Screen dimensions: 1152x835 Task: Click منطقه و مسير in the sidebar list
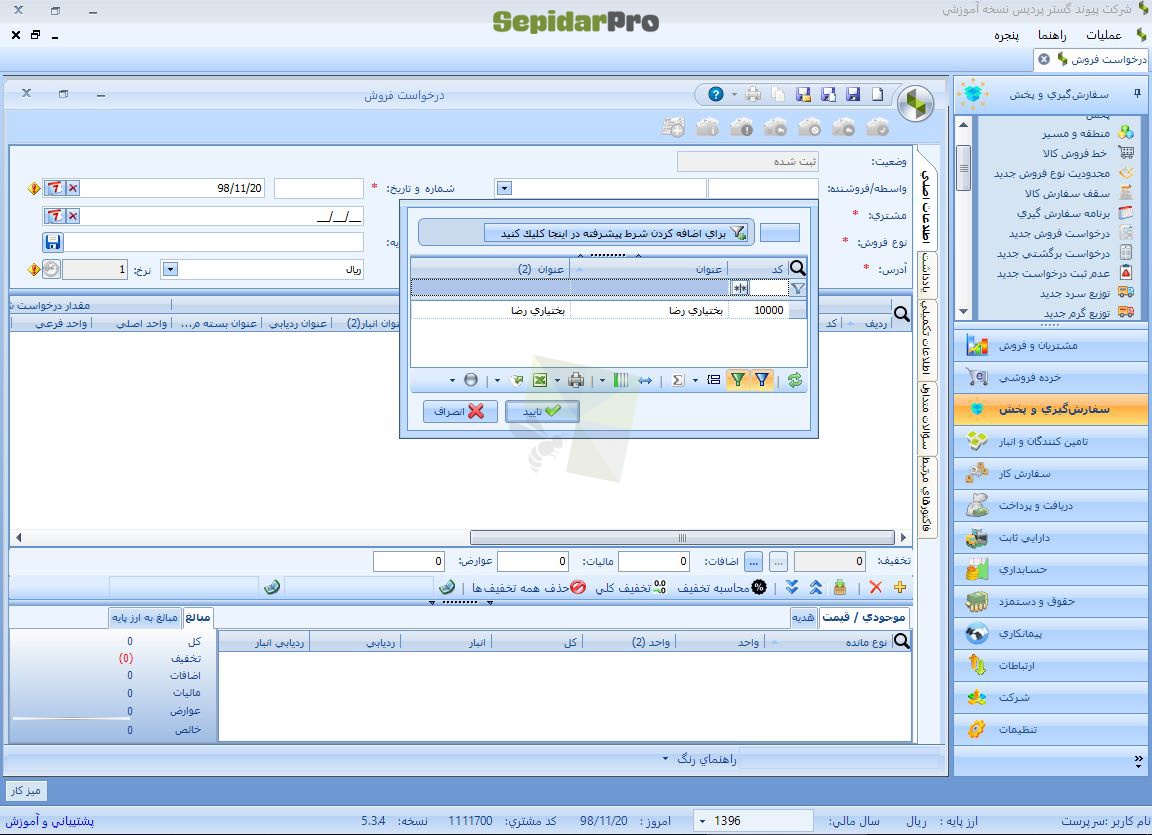(x=1076, y=133)
